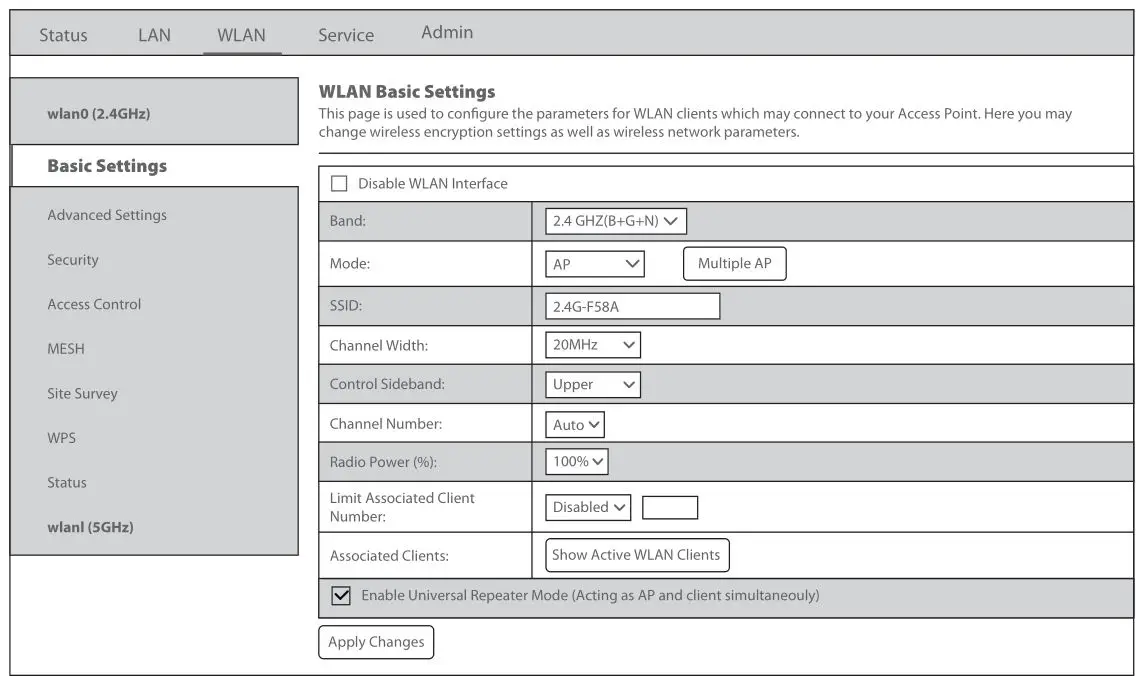Click the Show Active WLAN Clients button
Viewport: 1145px width, 681px height.
[x=636, y=555]
